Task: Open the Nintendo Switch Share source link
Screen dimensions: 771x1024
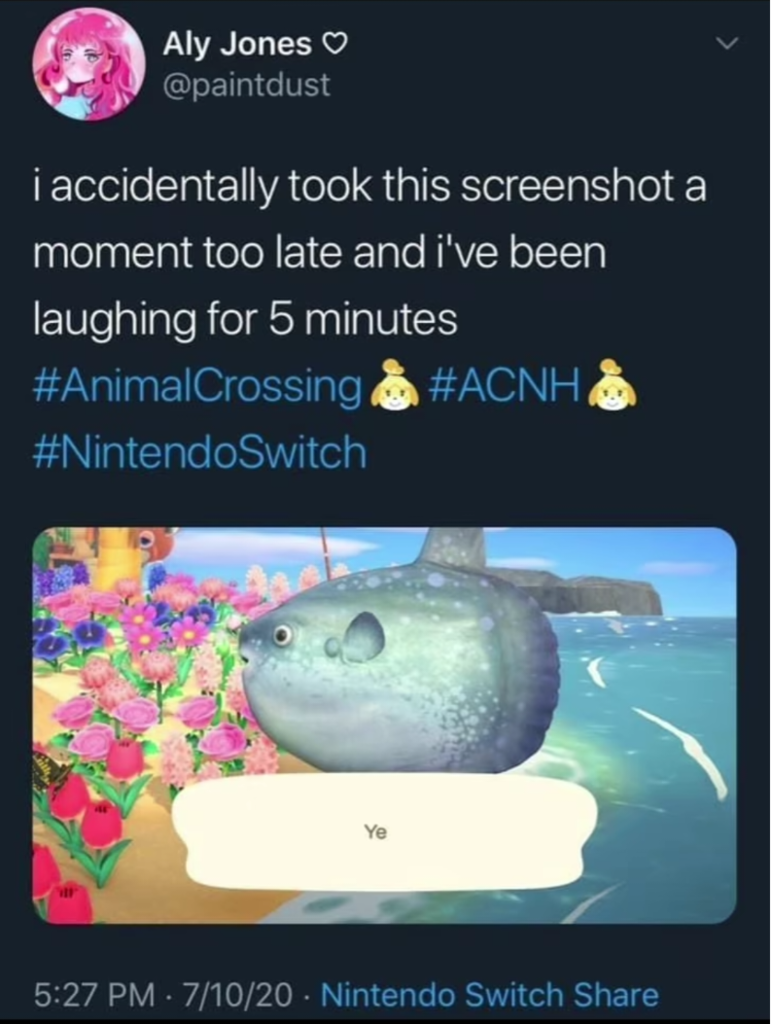Action: click(x=490, y=995)
